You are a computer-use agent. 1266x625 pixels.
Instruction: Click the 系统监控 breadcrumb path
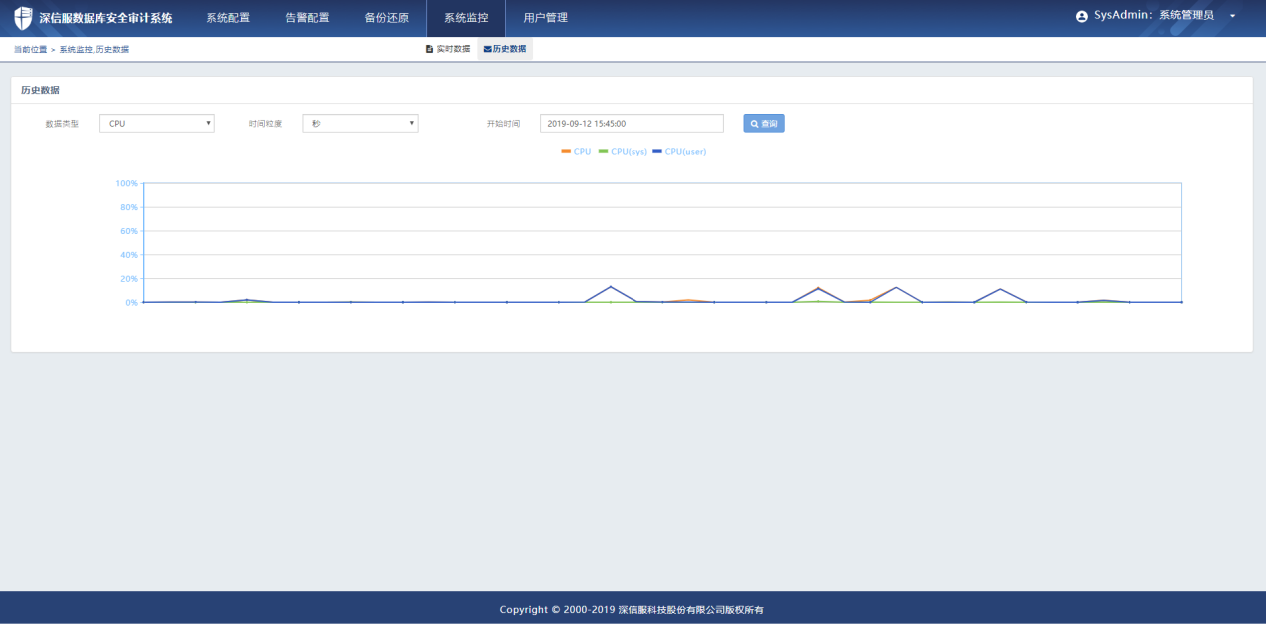point(75,49)
